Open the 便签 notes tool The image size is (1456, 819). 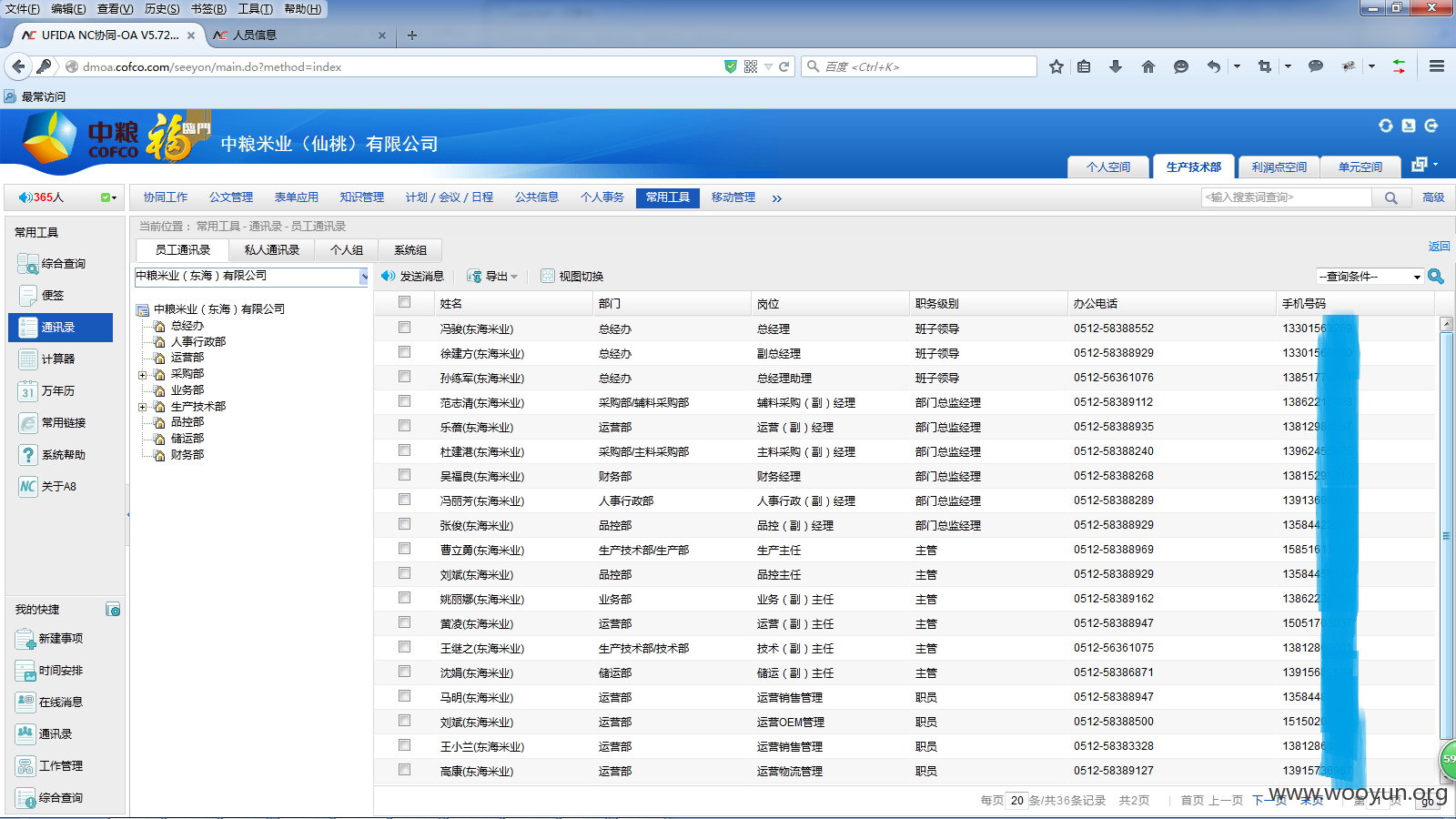(42, 296)
